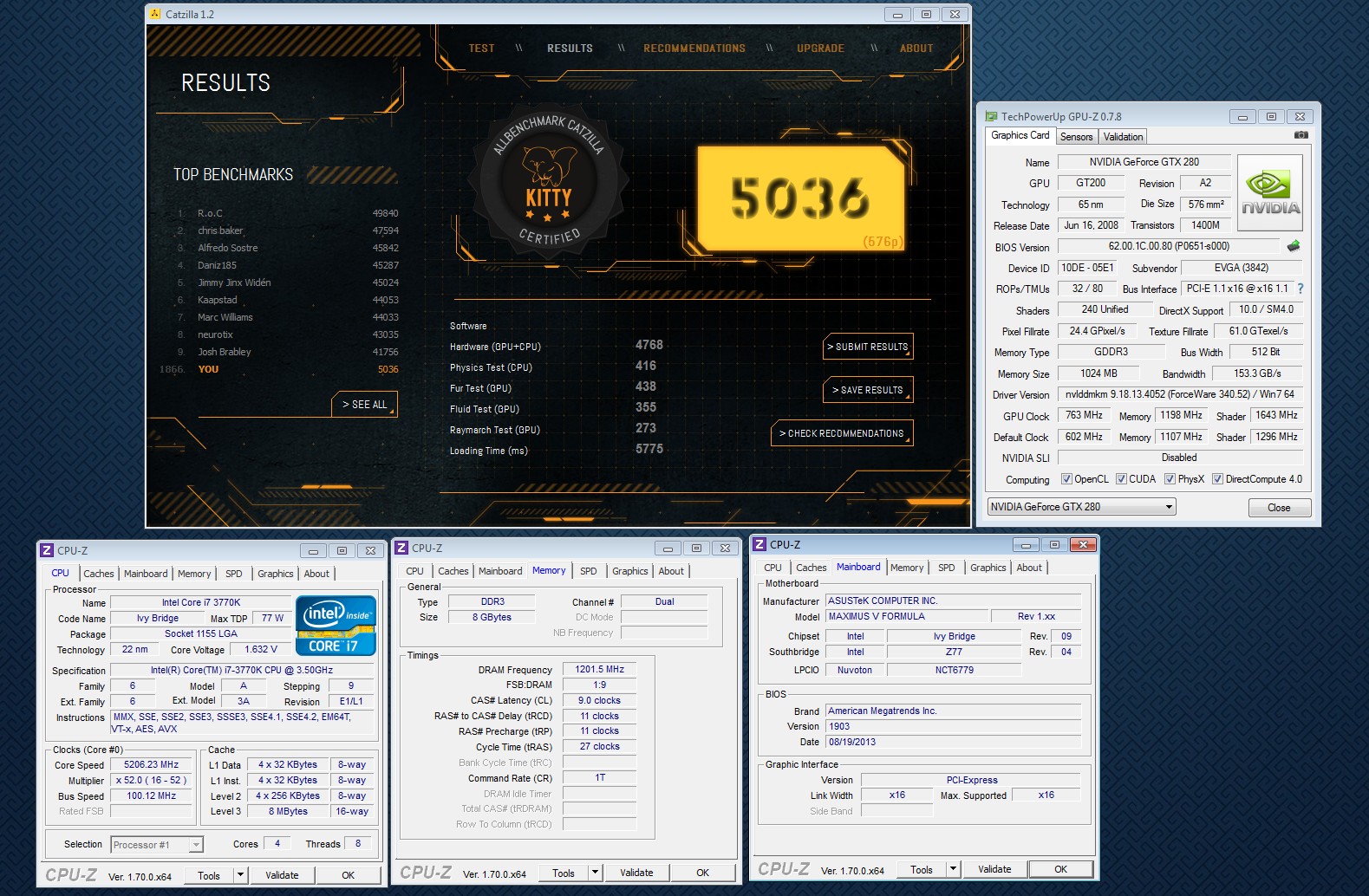Click the Threads value 8 field
Viewport: 1369px width, 896px height.
pos(358,843)
